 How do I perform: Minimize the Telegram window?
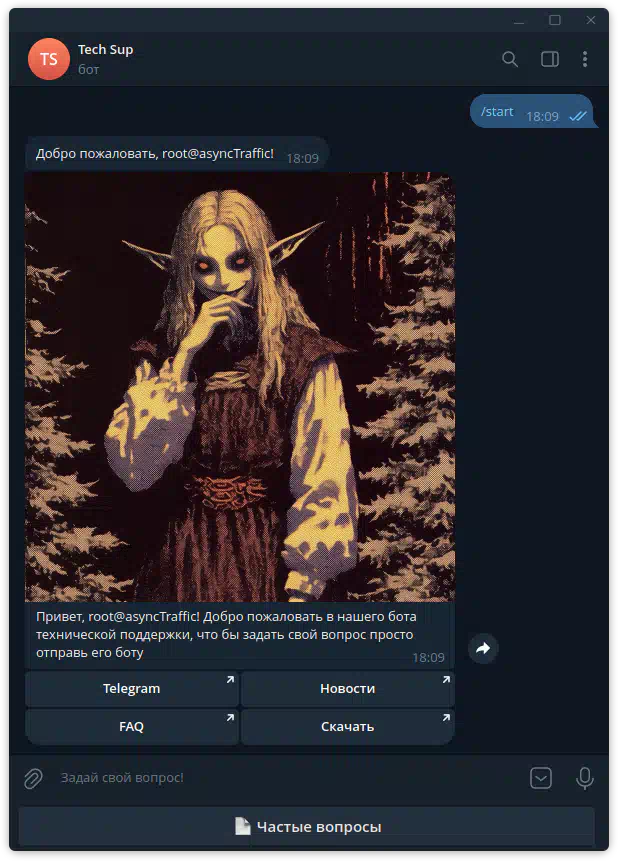[519, 20]
